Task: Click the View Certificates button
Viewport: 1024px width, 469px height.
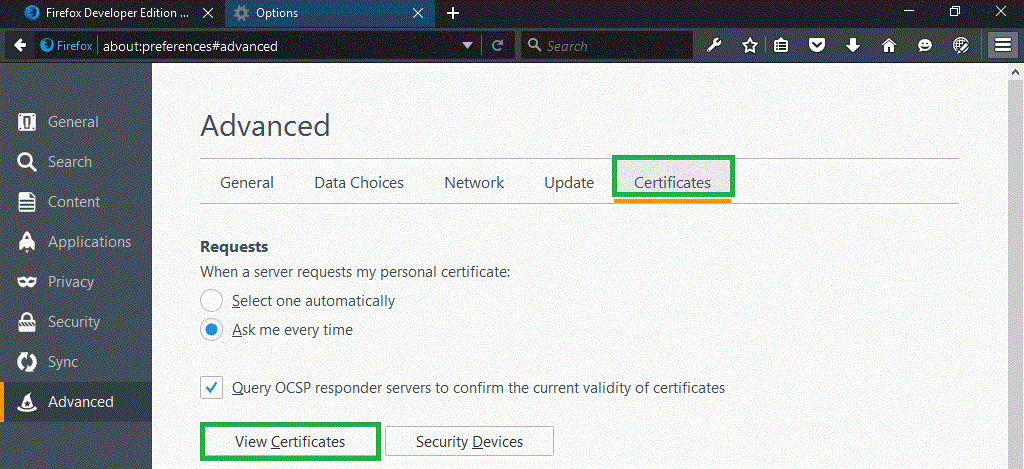Action: point(290,441)
